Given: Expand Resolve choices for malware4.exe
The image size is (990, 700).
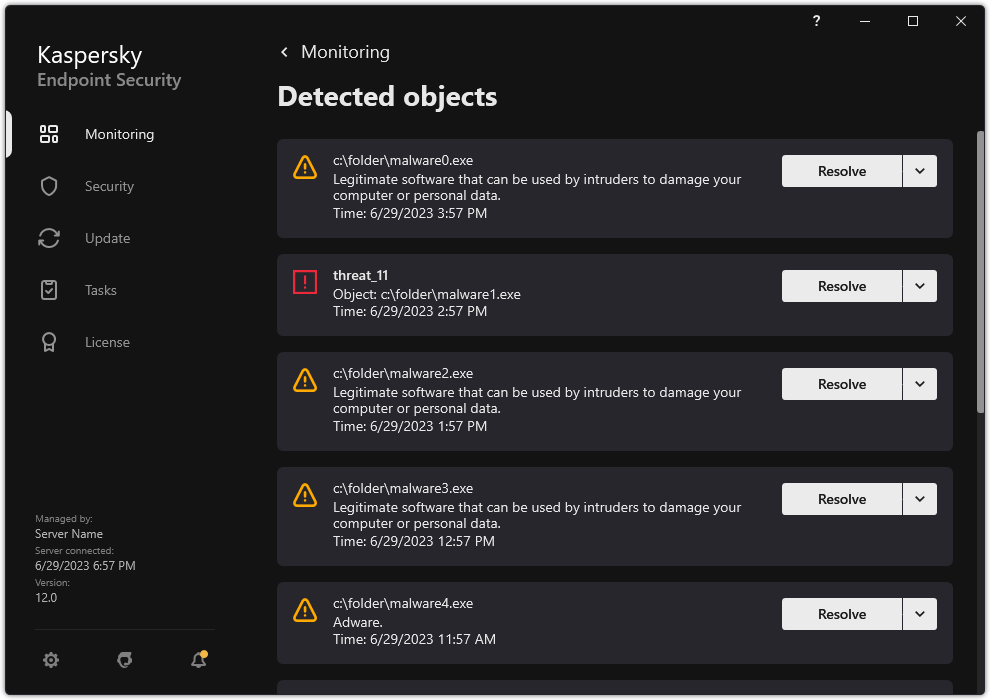Looking at the screenshot, I should 919,613.
